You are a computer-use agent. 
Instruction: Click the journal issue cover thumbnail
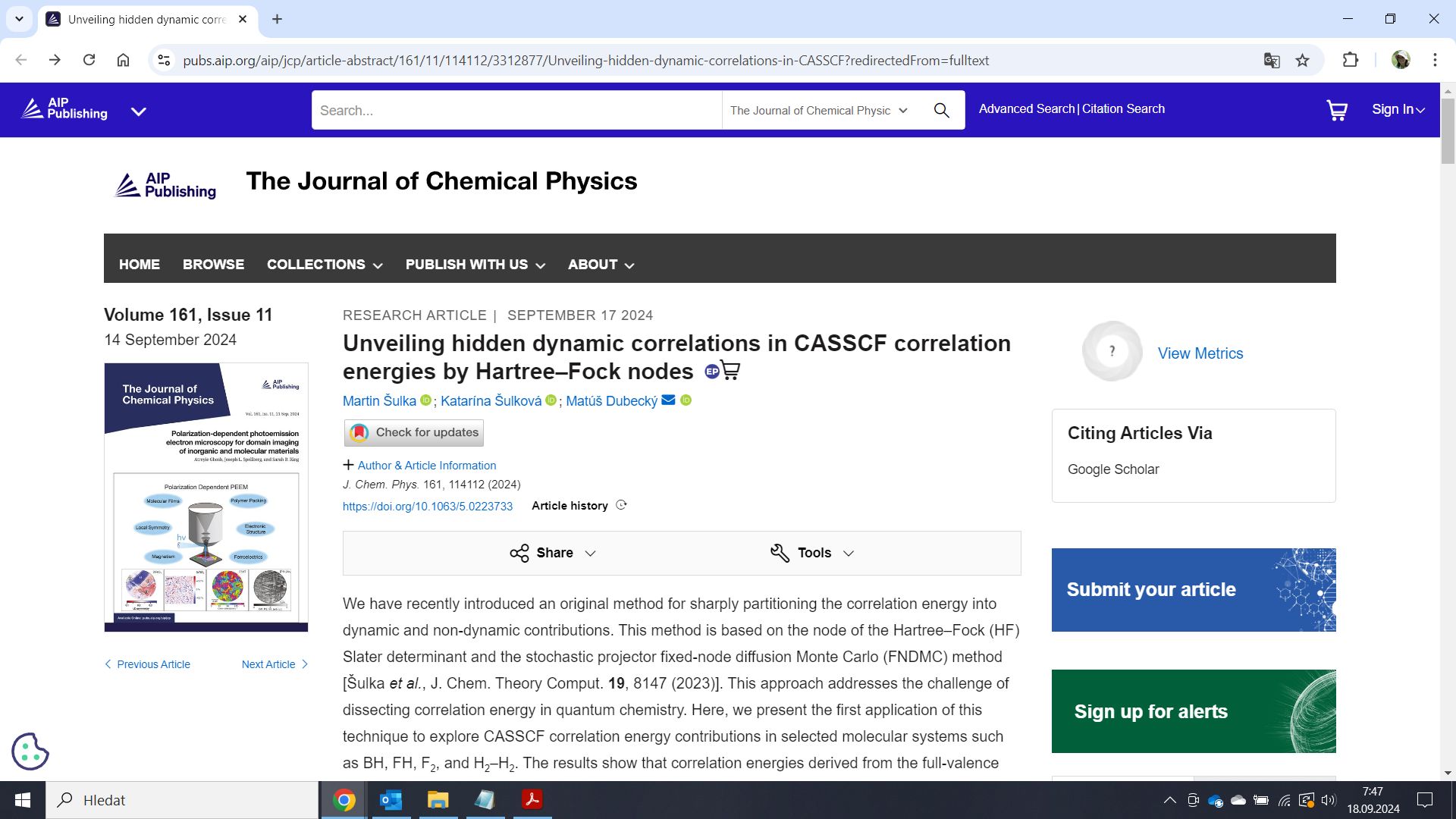pyautogui.click(x=206, y=497)
